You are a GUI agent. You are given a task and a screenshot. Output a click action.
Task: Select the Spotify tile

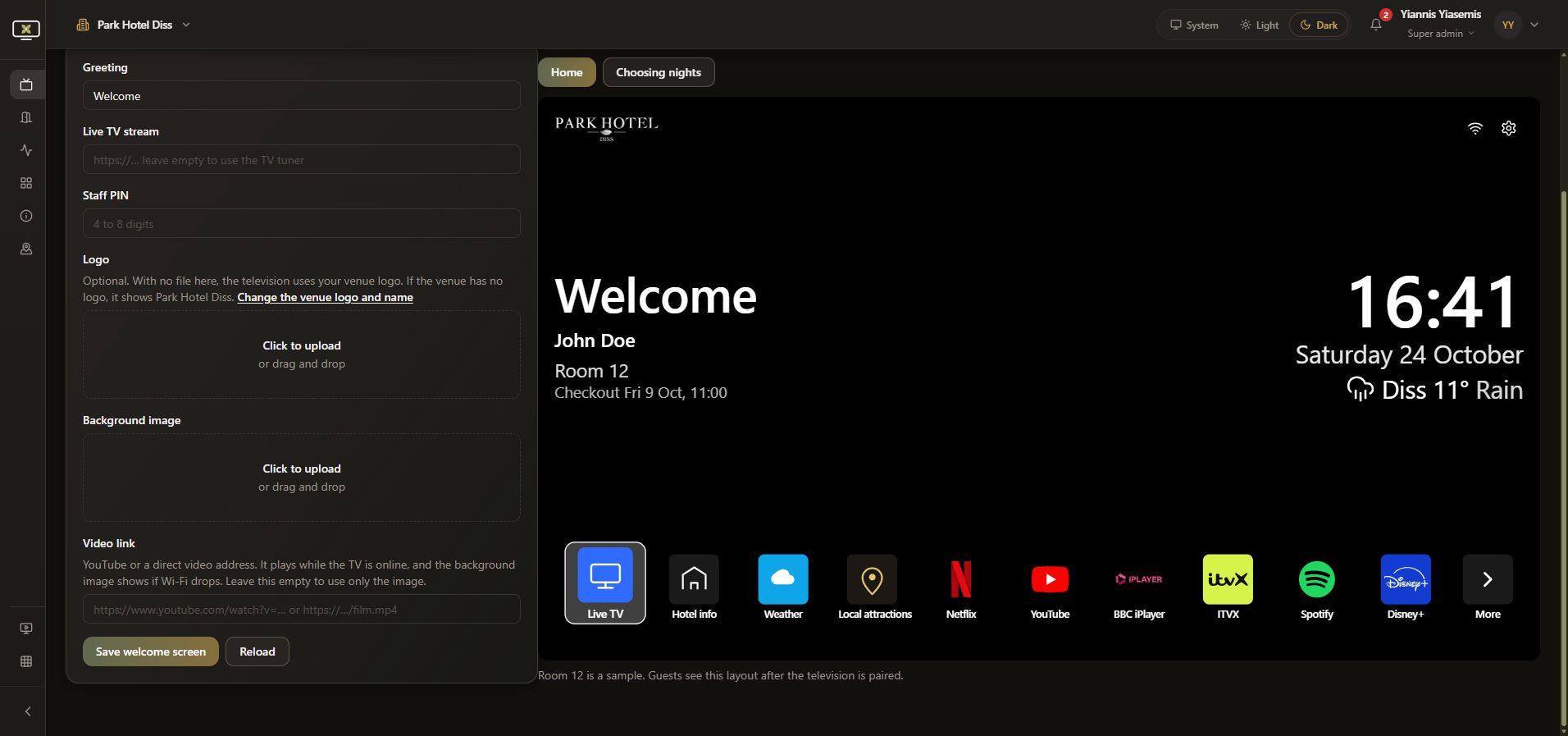point(1317,587)
